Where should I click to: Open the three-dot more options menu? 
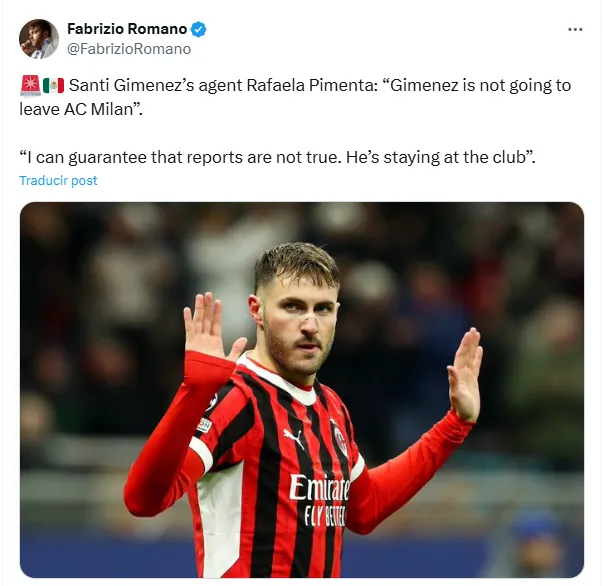click(x=575, y=30)
